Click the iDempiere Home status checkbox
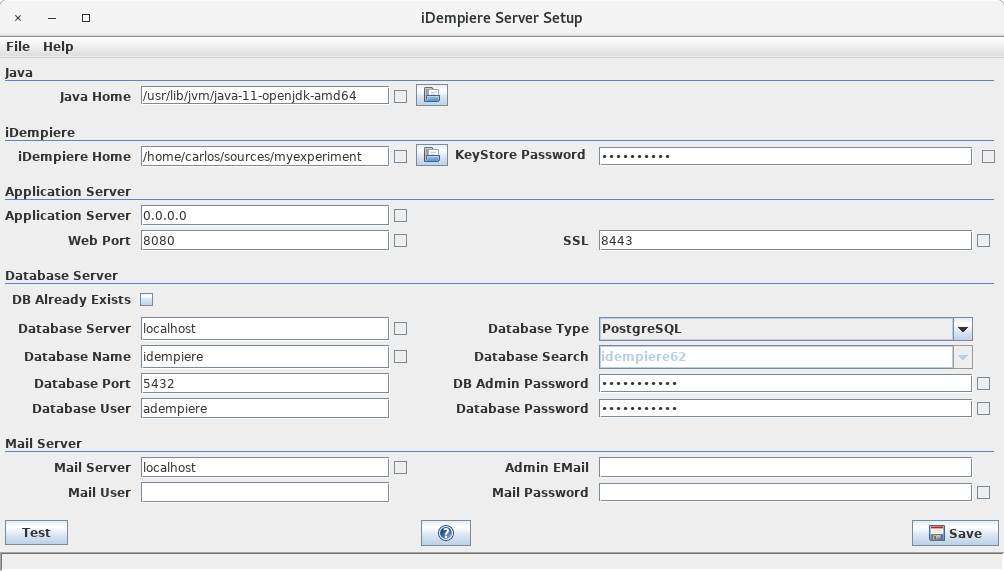The width and height of the screenshot is (1004, 571). 400,157
